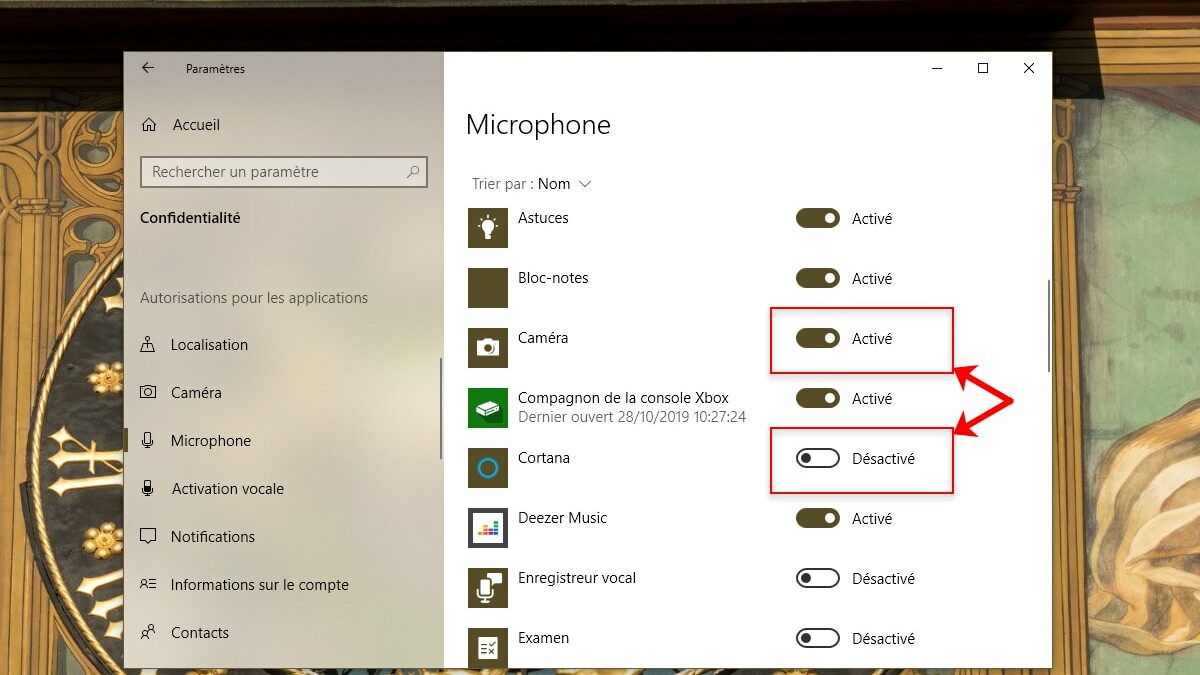Click the Xbox console companion icon
This screenshot has height=675, width=1200.
click(x=488, y=408)
